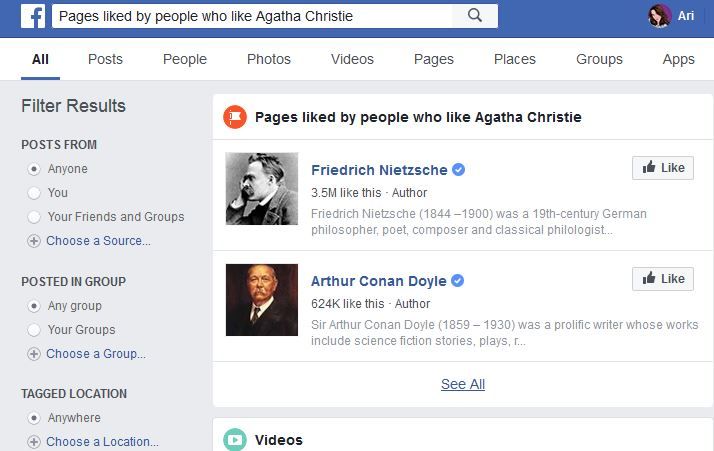Select the Your Groups radio button
Viewport: 714px width, 451px height.
(34, 330)
